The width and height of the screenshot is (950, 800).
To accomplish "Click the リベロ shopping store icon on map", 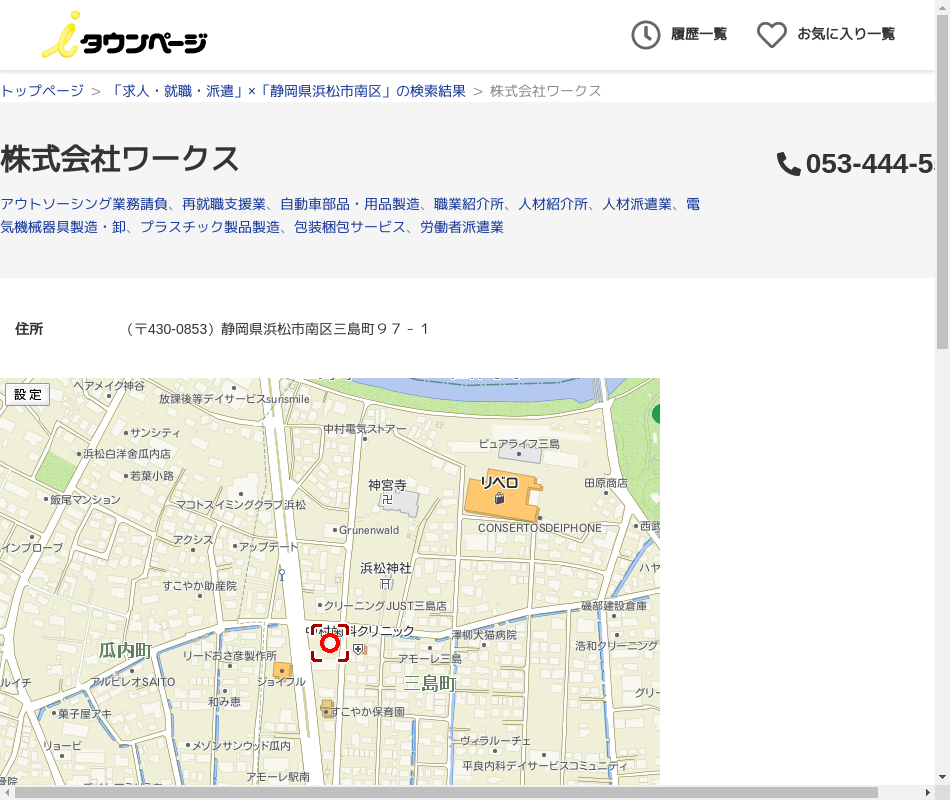I will tap(499, 497).
